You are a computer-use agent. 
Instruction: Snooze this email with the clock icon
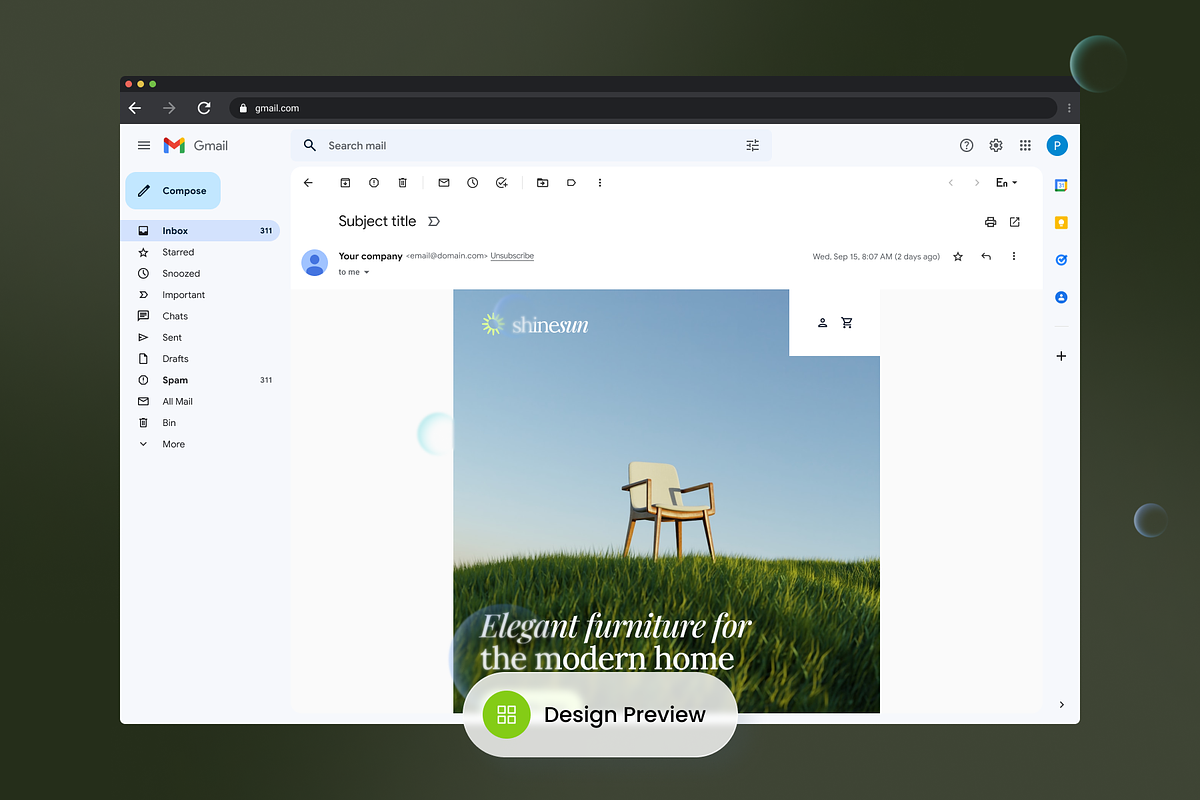click(x=472, y=183)
